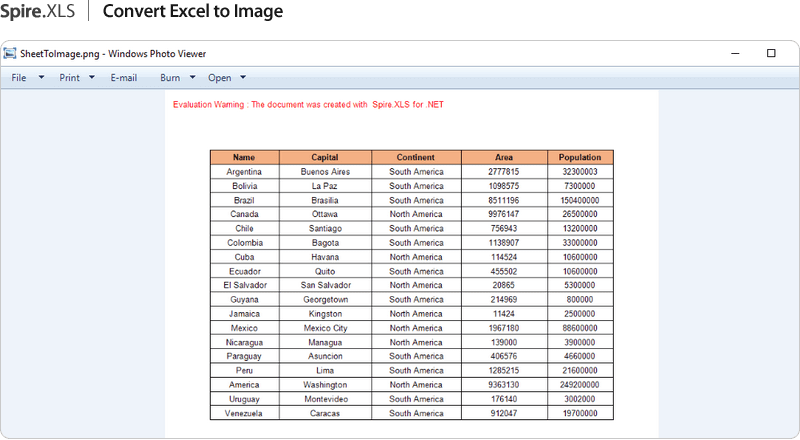
Task: Open the File menu
Action: [19, 78]
